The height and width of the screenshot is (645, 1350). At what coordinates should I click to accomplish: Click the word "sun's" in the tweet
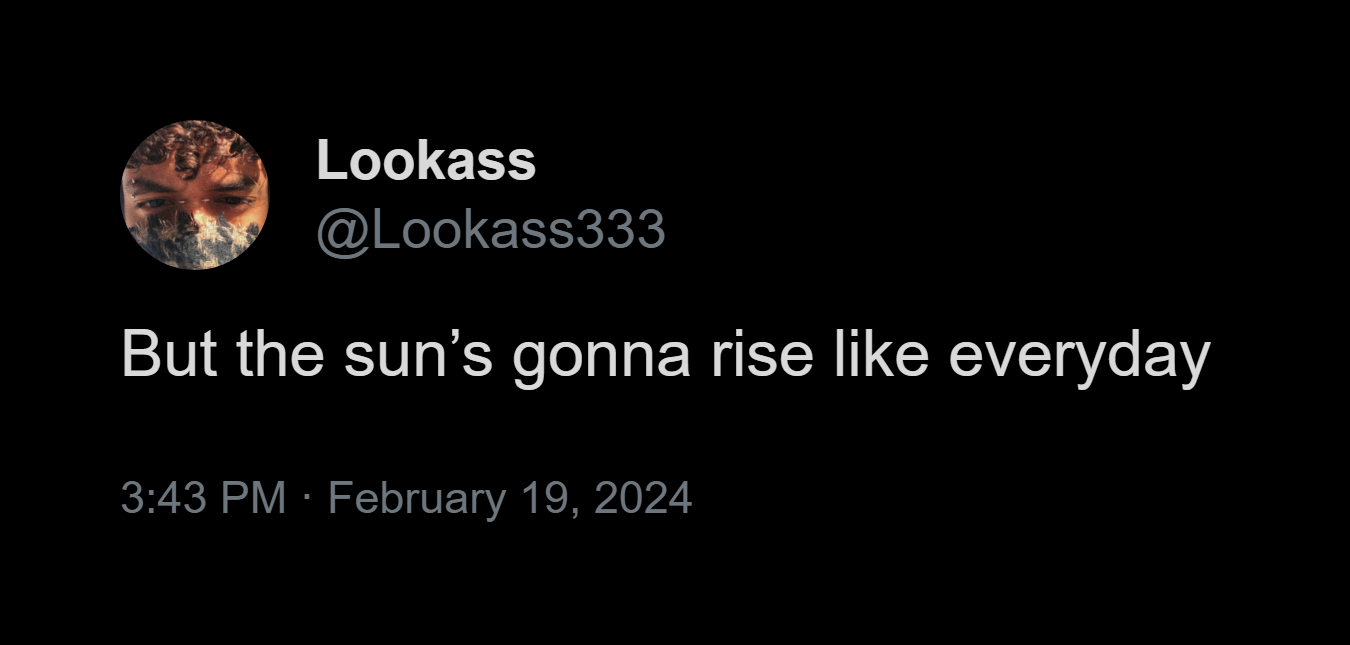pyautogui.click(x=419, y=354)
